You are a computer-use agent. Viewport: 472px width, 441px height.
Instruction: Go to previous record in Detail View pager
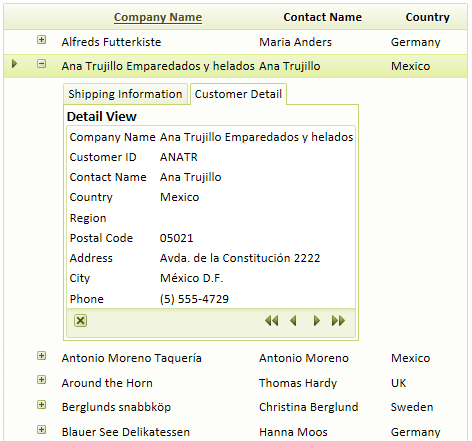(293, 321)
